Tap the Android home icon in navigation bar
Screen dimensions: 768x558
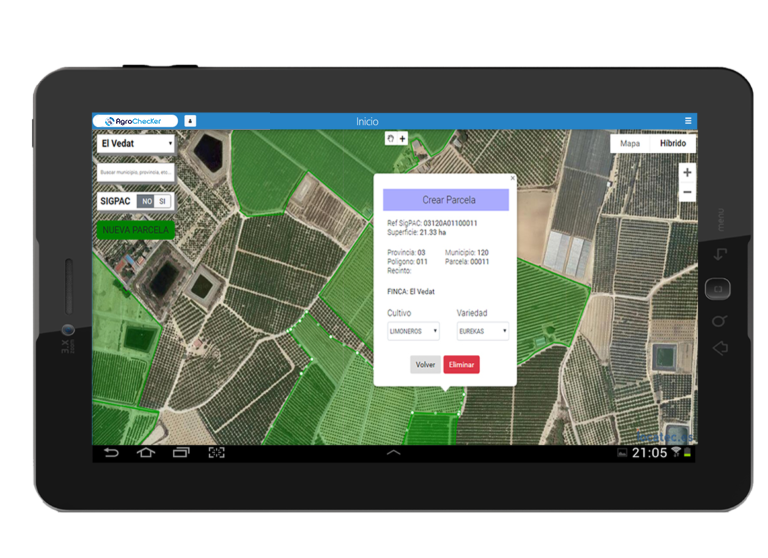click(x=145, y=453)
